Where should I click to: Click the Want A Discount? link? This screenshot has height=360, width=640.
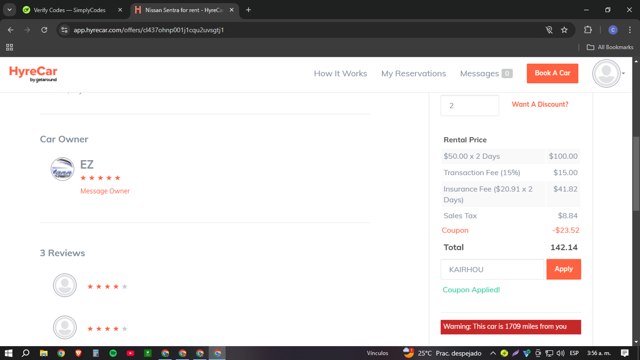pos(540,104)
